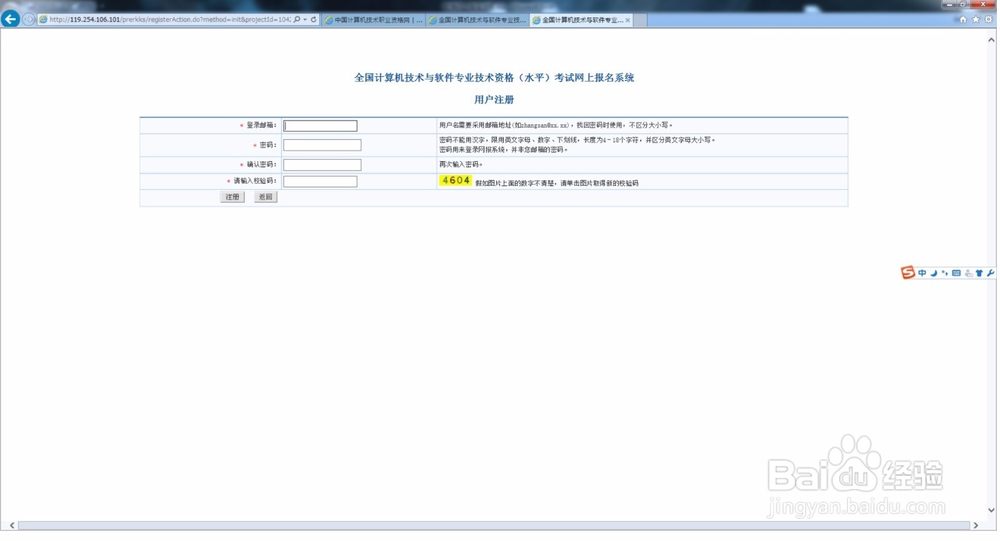The height and width of the screenshot is (541, 1000).
Task: Click the page title 全国计算机技术与软件专业技术资格（水平）考试网上报名系统
Action: (x=494, y=78)
